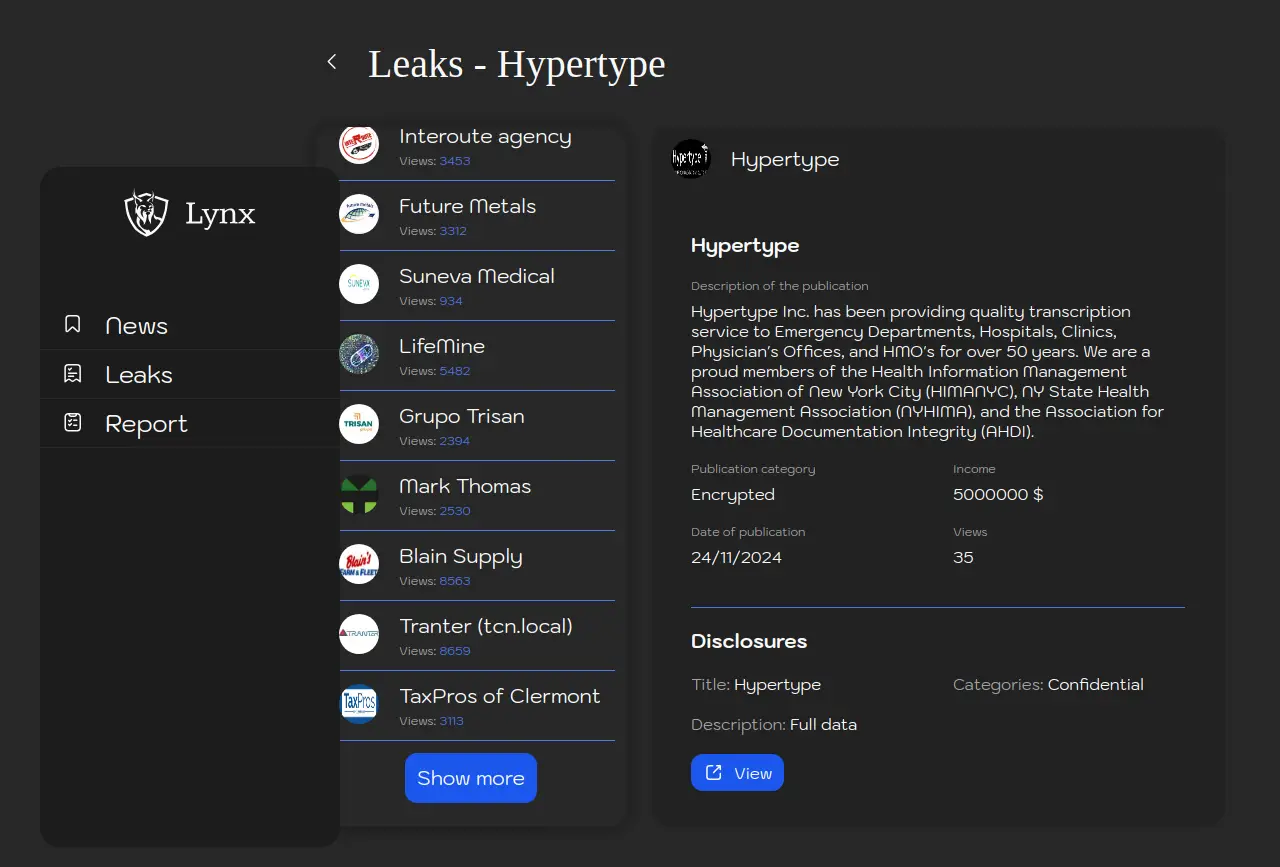Click the LifeMine round logo

(x=359, y=354)
